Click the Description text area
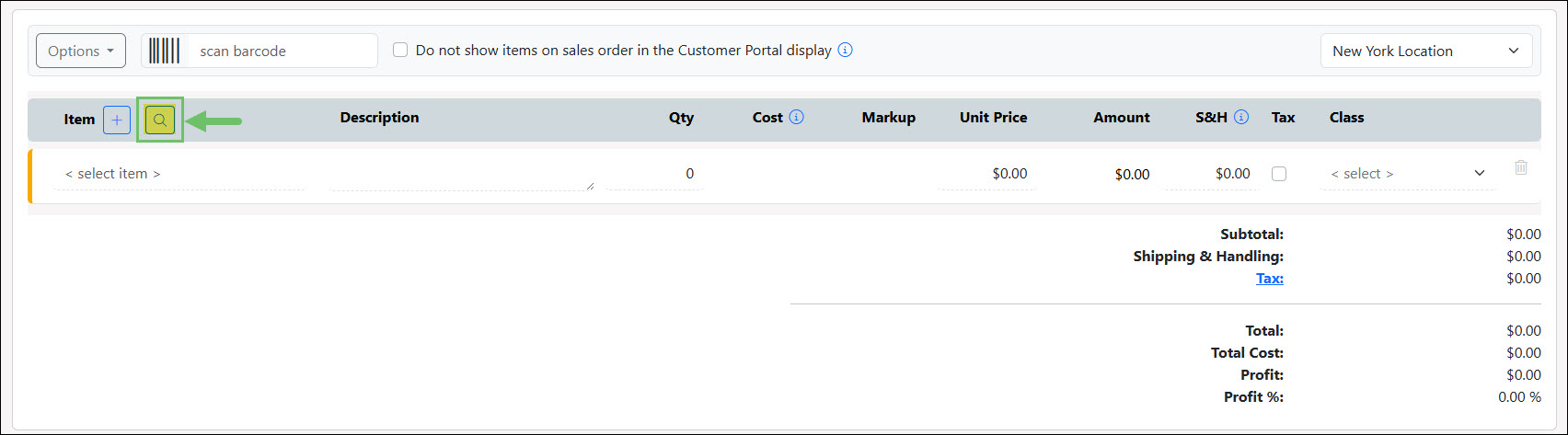 [x=462, y=173]
